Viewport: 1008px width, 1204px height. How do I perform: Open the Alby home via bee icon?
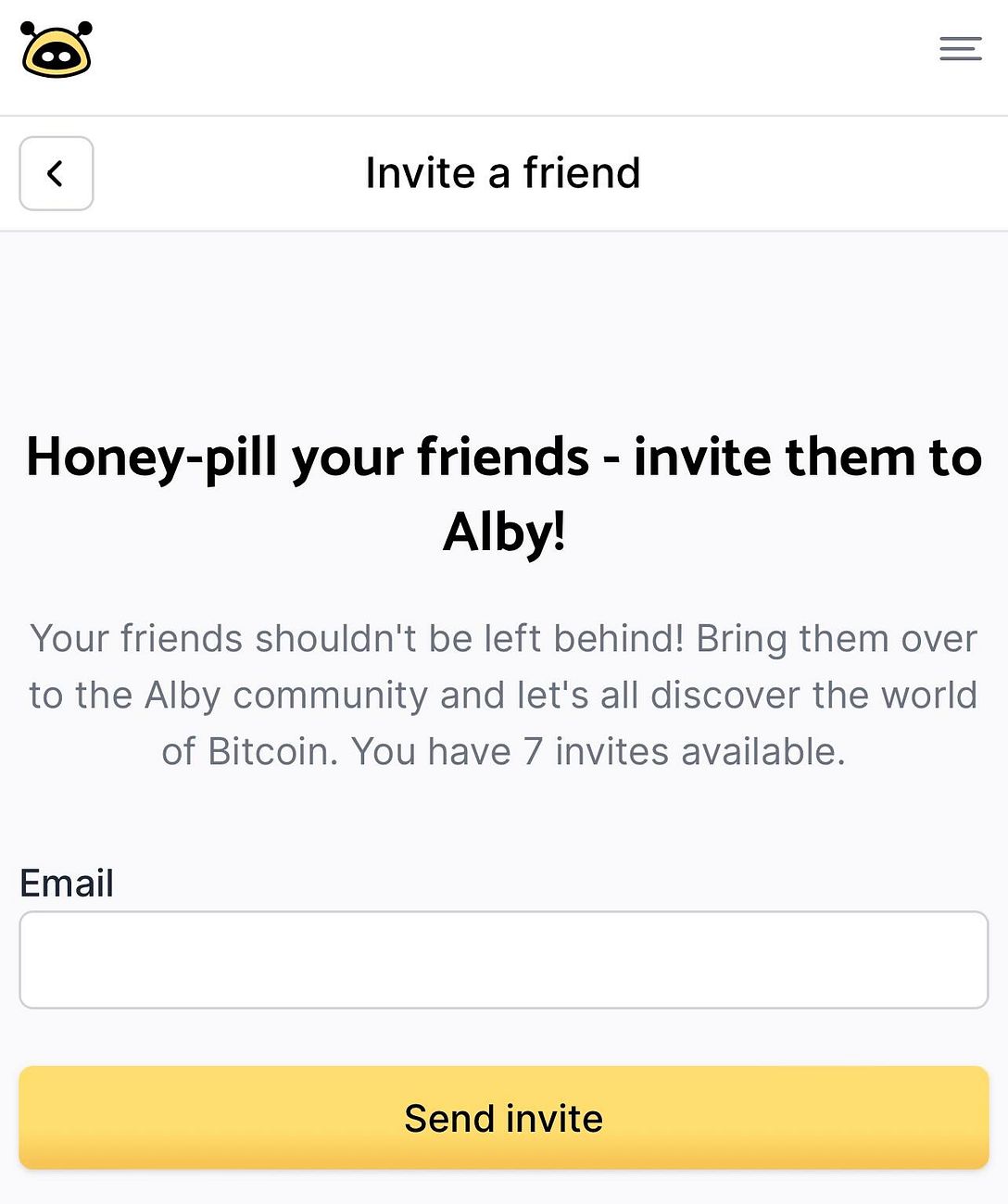point(57,49)
